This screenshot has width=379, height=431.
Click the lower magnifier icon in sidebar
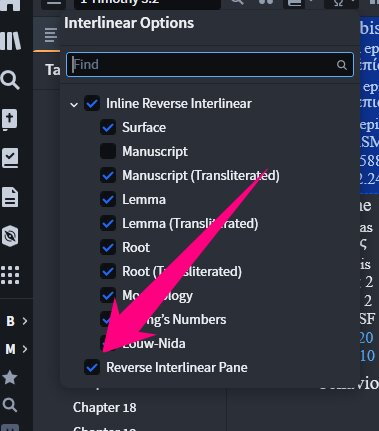click(x=10, y=405)
